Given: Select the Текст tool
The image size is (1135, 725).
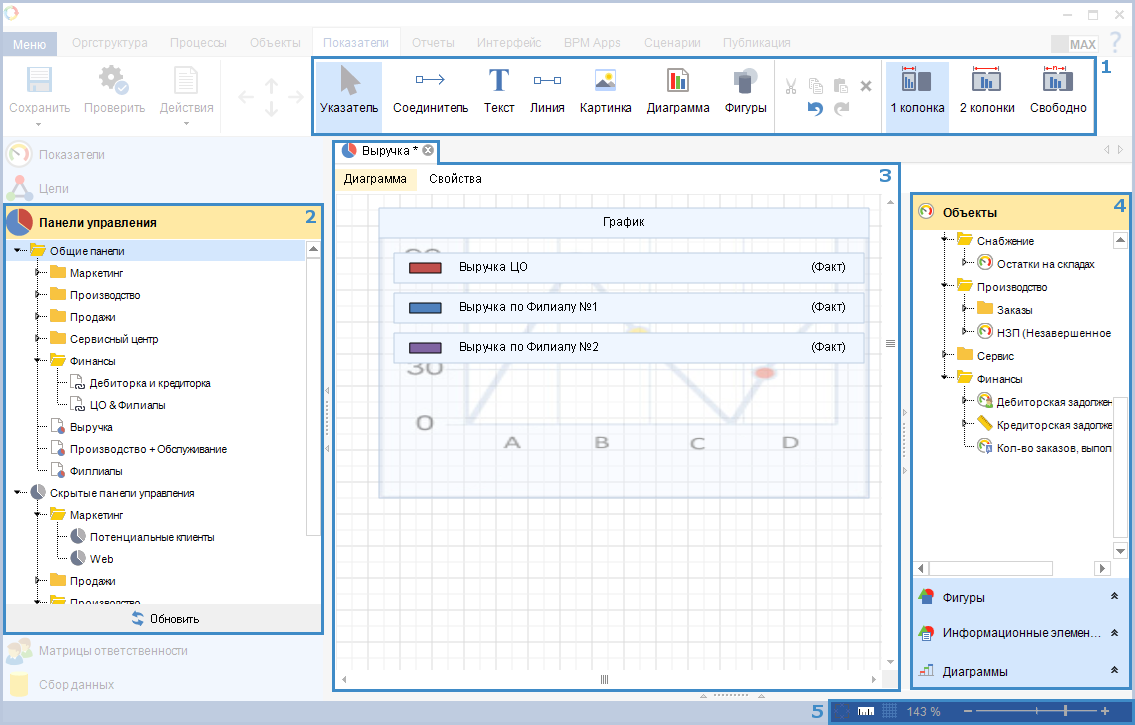Looking at the screenshot, I should tap(498, 92).
